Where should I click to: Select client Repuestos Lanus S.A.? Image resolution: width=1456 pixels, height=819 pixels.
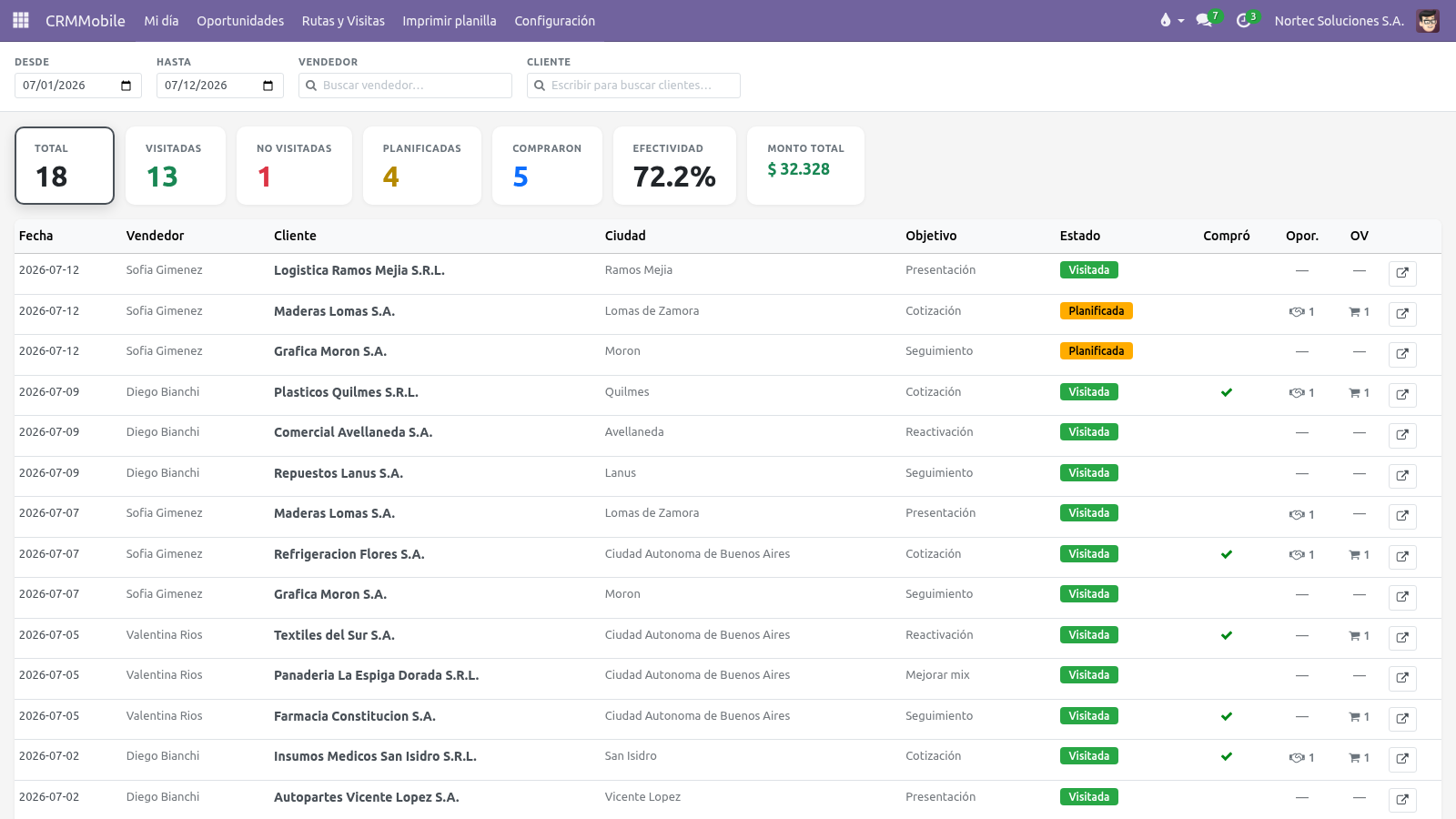coord(339,473)
